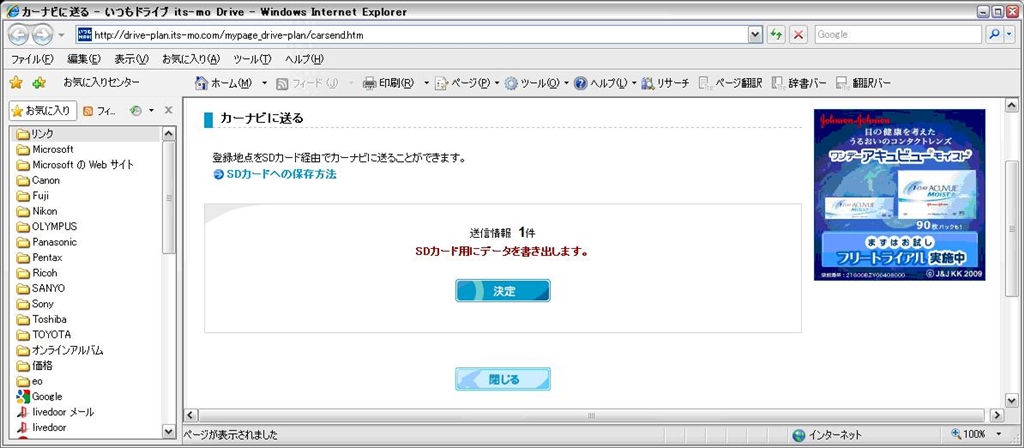Open the ヘルプ menu in menu bar

pyautogui.click(x=304, y=59)
